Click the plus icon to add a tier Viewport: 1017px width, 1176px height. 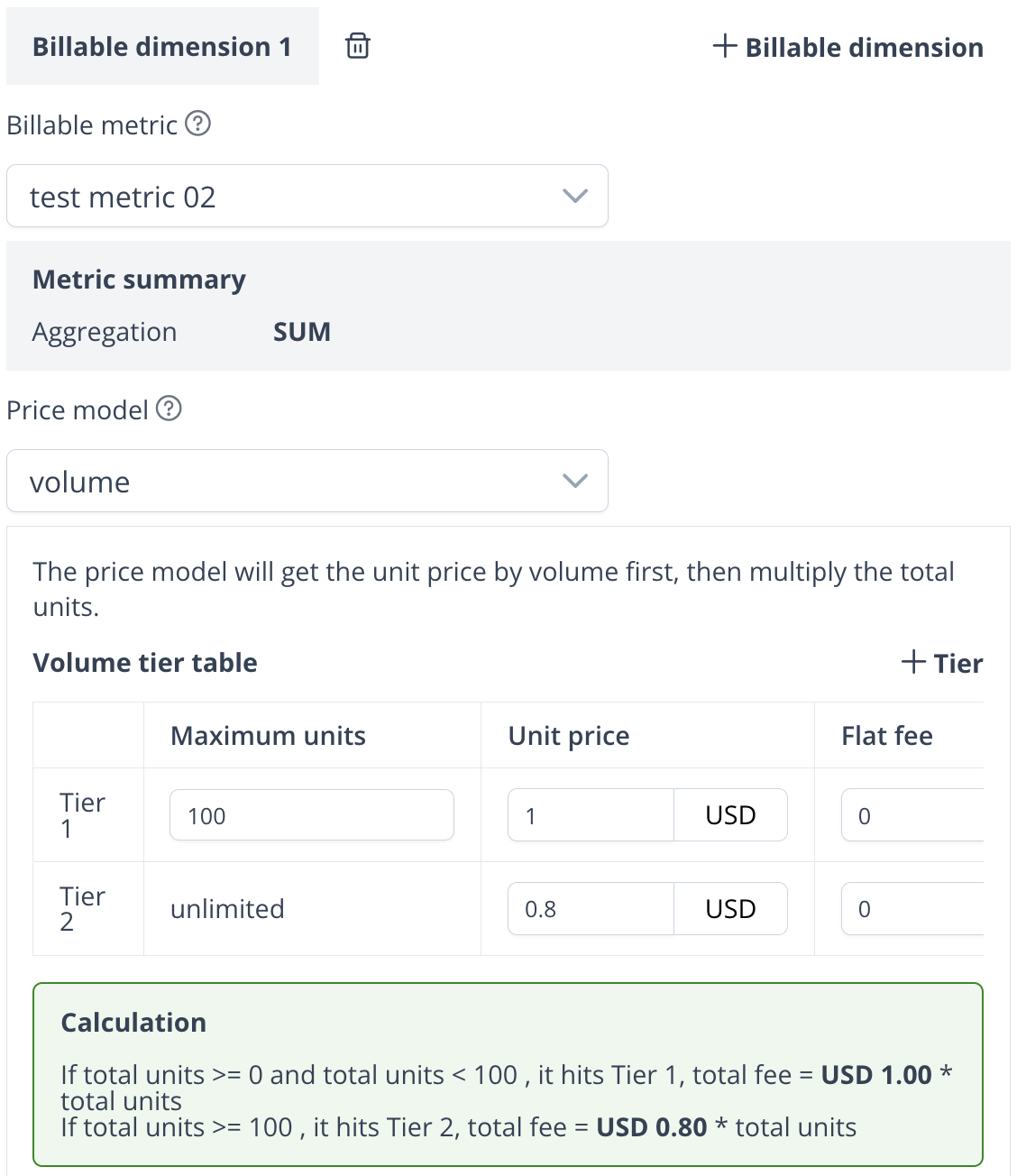913,662
